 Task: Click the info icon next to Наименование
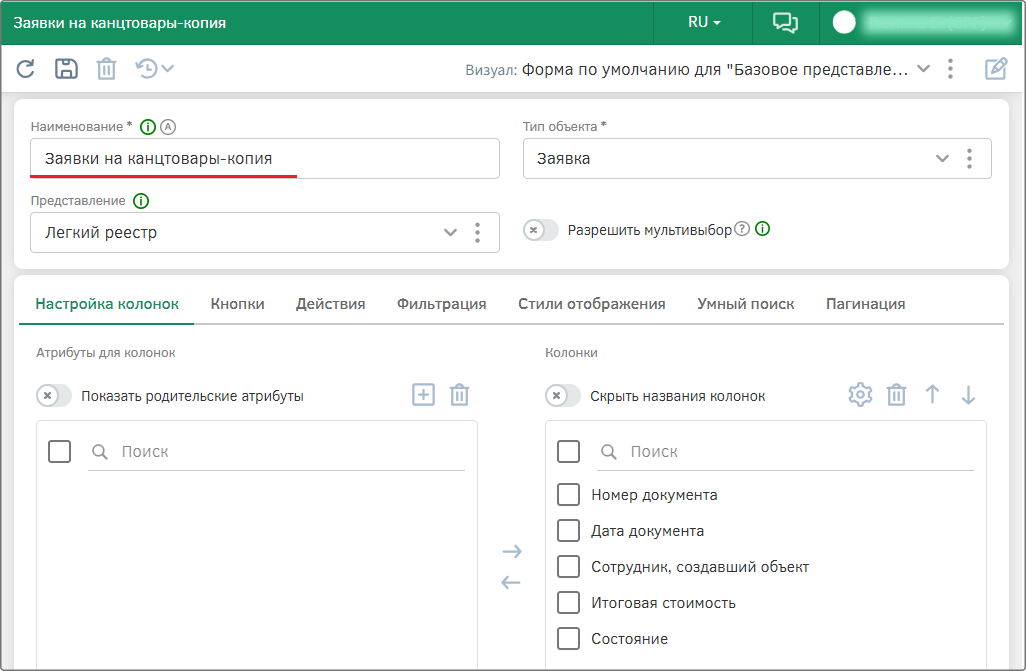pyautogui.click(x=148, y=127)
